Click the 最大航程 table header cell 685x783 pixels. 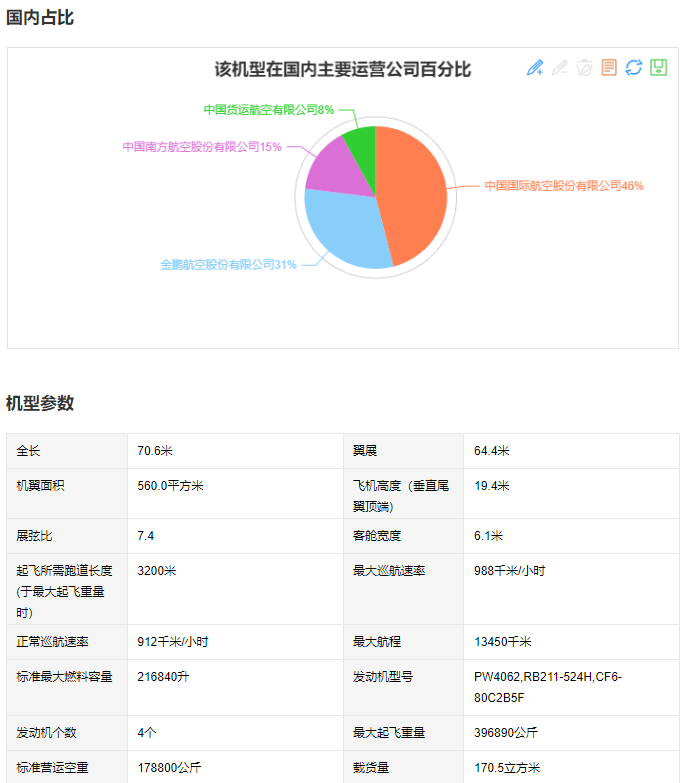point(403,642)
